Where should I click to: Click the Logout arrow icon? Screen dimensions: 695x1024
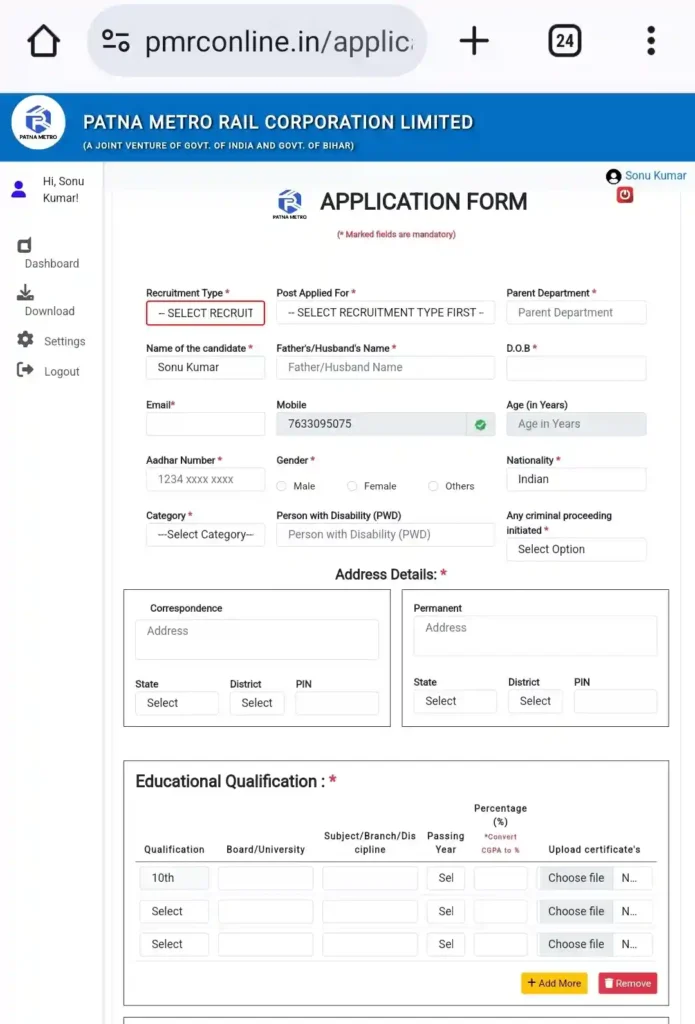click(25, 370)
